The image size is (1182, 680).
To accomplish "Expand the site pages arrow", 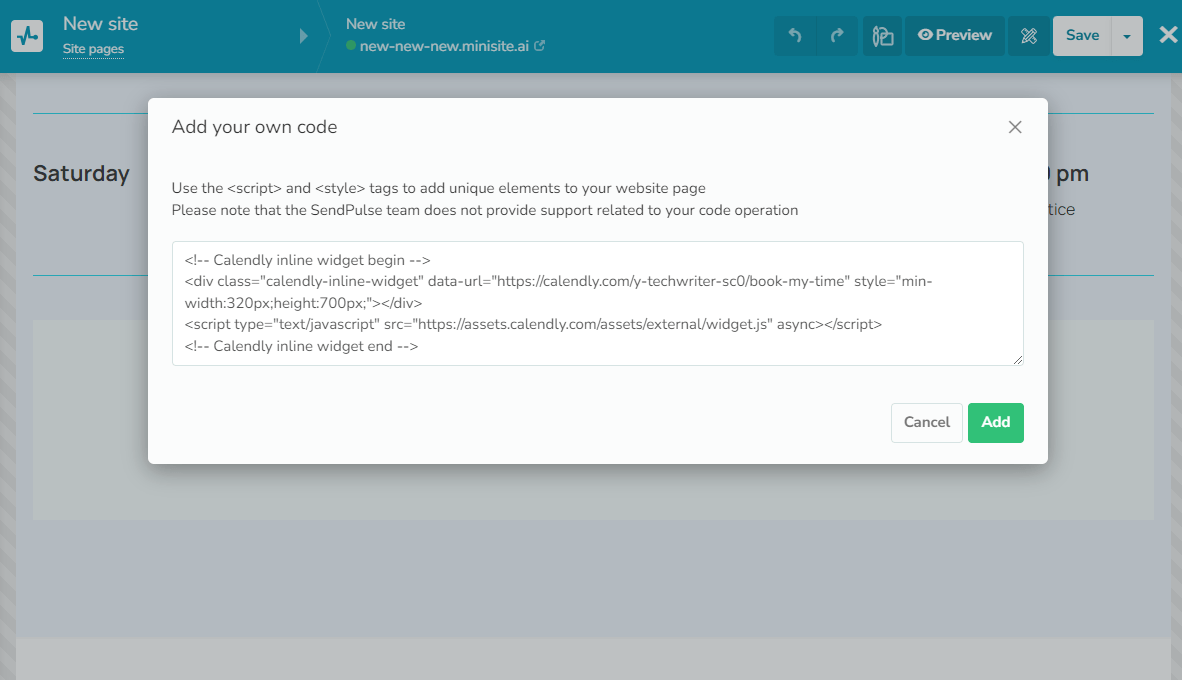I will (304, 37).
